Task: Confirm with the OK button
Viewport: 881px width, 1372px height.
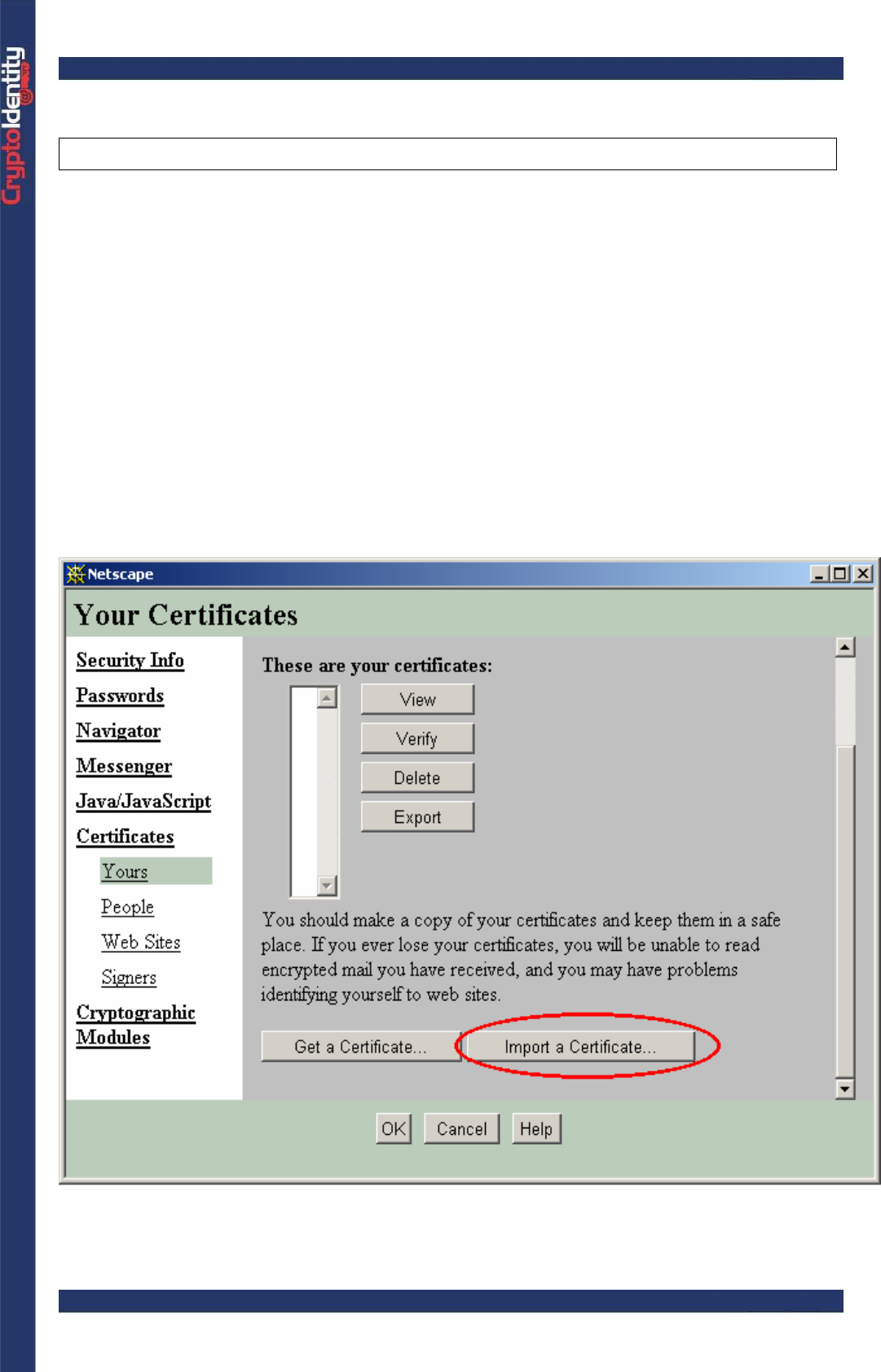Action: point(394,1129)
